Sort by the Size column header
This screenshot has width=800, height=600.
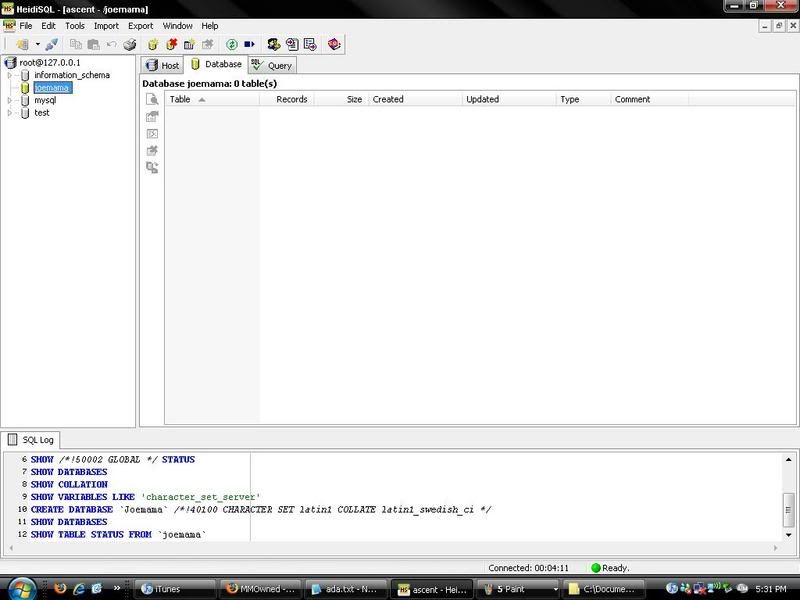pyautogui.click(x=341, y=99)
